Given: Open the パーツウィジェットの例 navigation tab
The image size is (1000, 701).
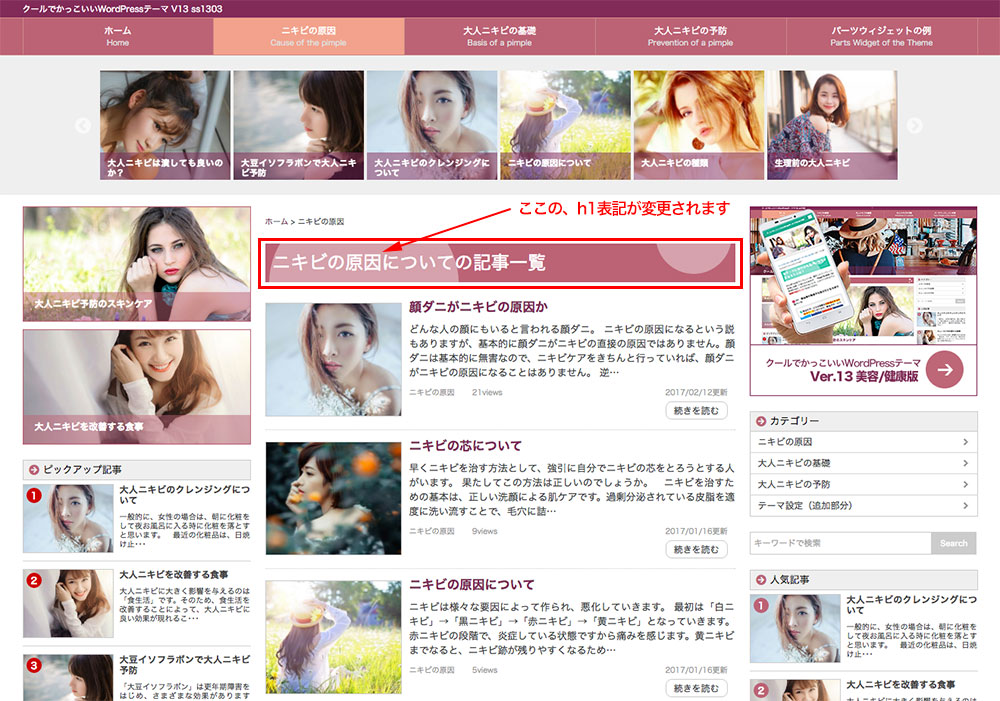Looking at the screenshot, I should (x=881, y=36).
